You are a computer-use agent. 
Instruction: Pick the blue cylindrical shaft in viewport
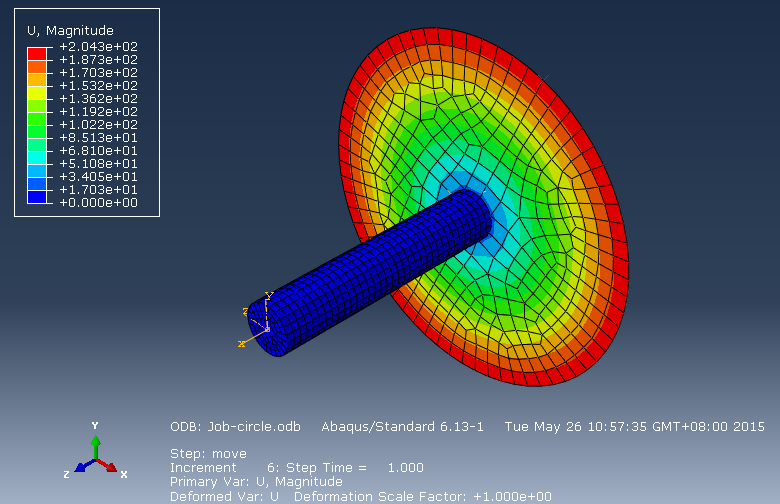[x=368, y=271]
